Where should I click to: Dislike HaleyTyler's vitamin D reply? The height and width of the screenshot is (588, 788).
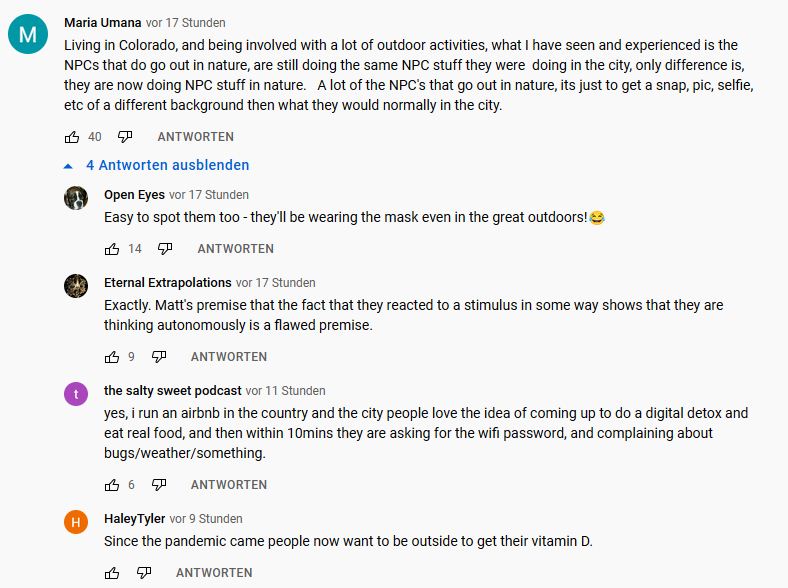point(144,573)
